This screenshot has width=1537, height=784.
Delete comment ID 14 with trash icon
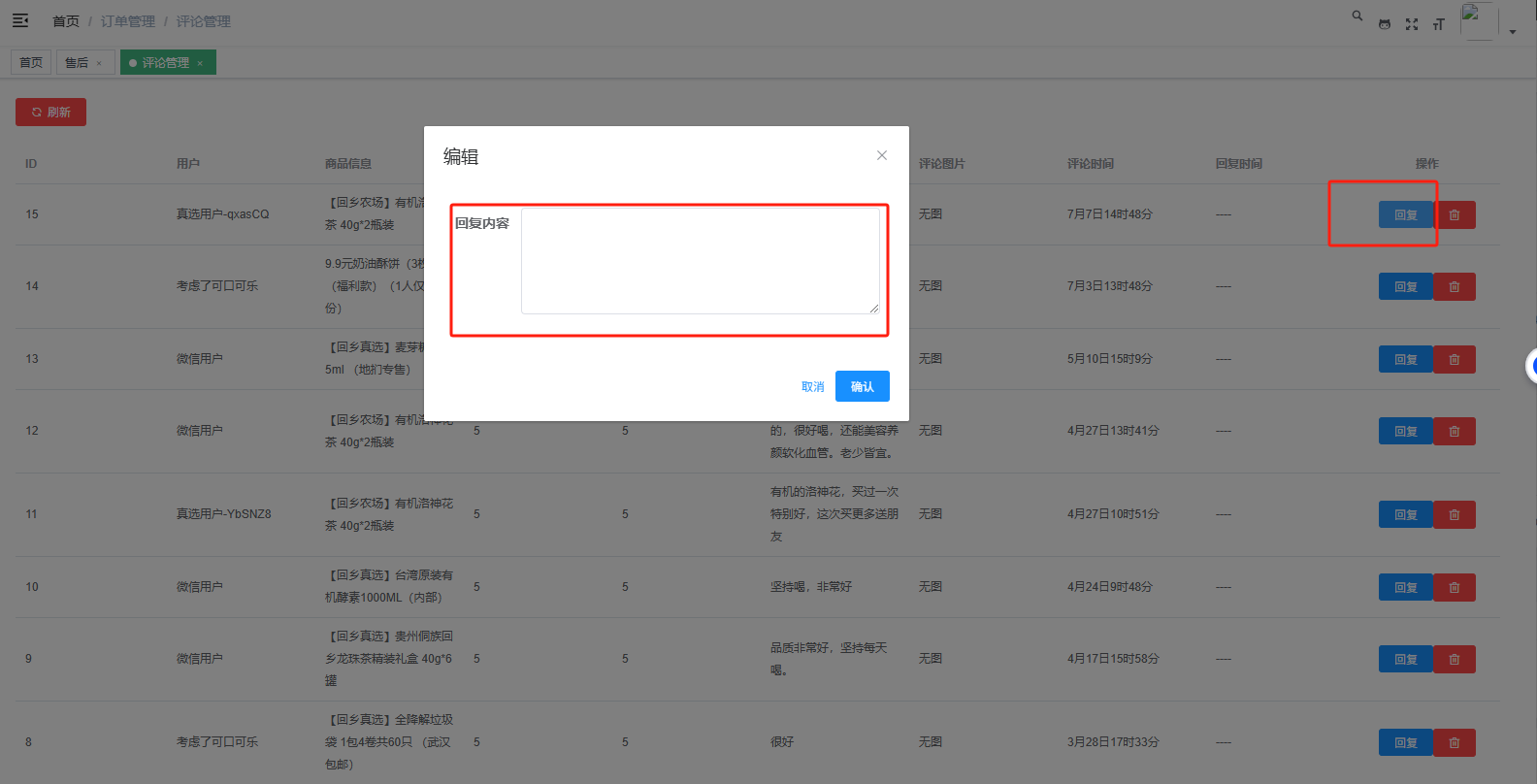[1454, 286]
